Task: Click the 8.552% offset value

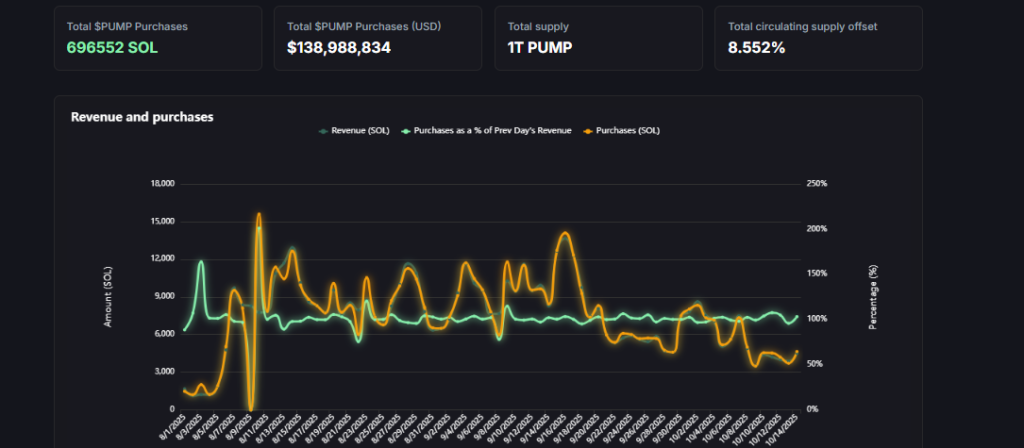Action: click(x=756, y=47)
